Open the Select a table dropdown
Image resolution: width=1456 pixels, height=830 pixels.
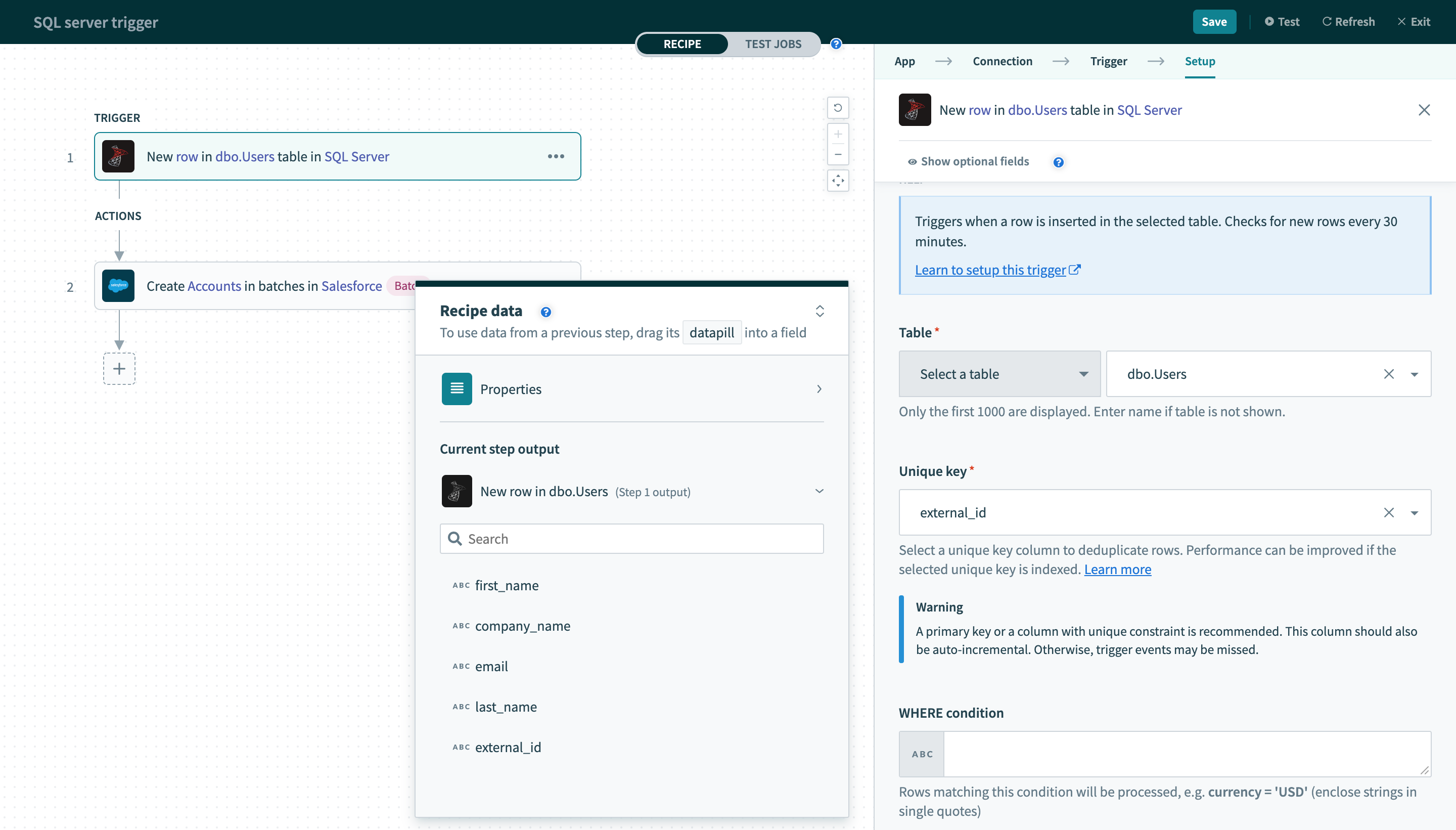pos(999,374)
